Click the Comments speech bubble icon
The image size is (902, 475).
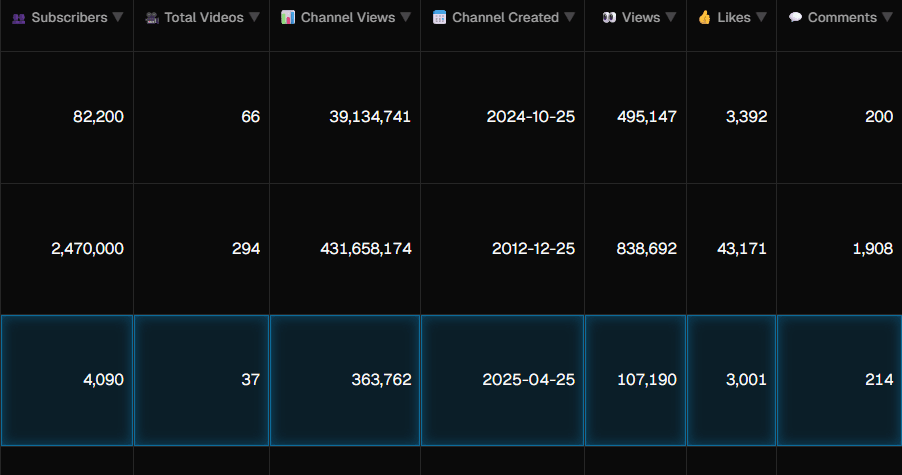(x=795, y=17)
